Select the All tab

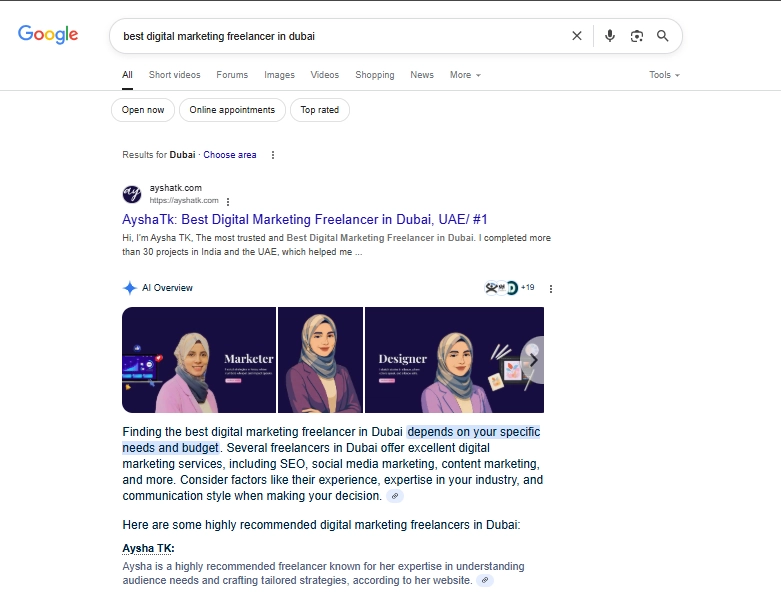point(128,75)
